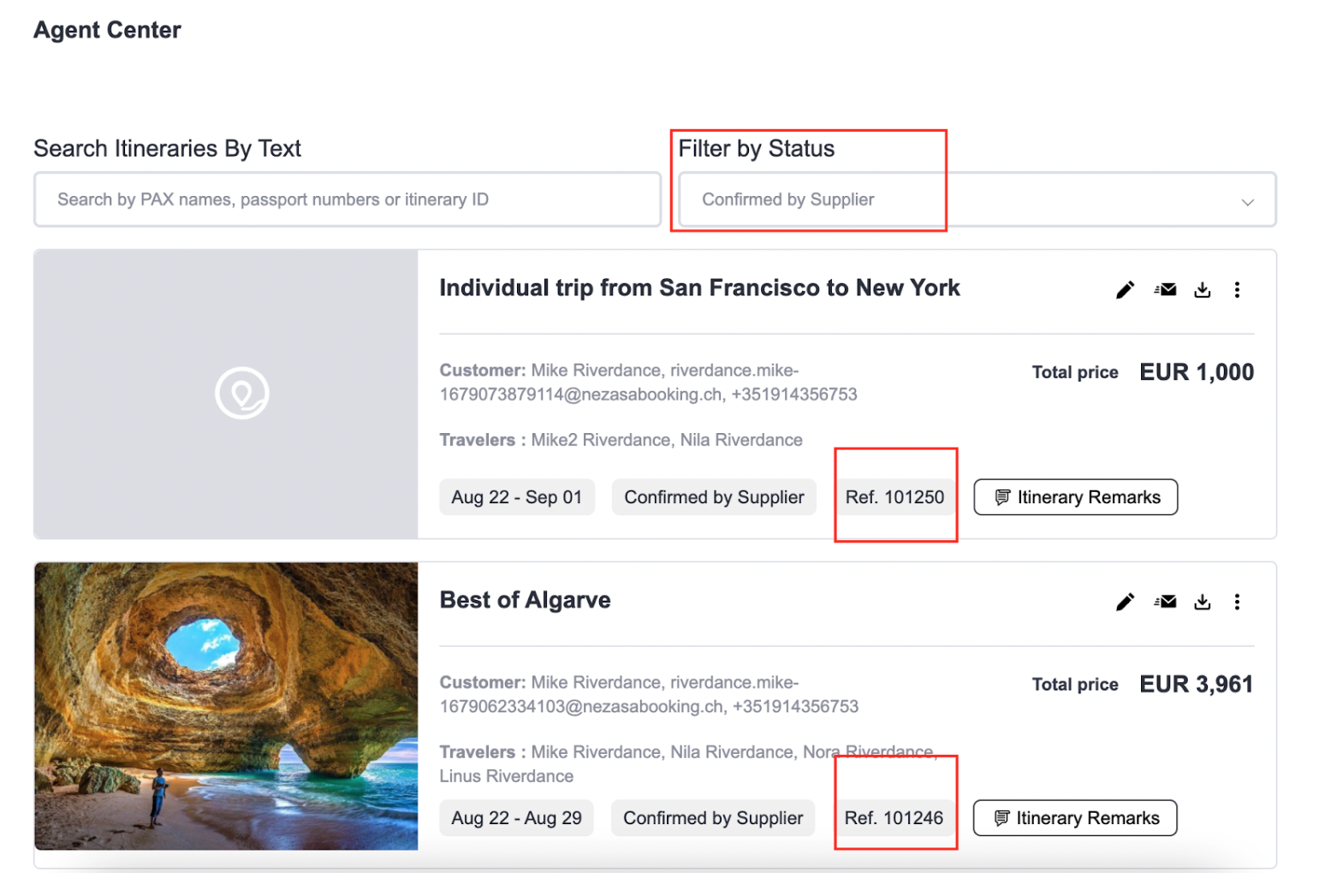Click the Ref. 101246 tag
The image size is (1325, 896).
click(894, 818)
